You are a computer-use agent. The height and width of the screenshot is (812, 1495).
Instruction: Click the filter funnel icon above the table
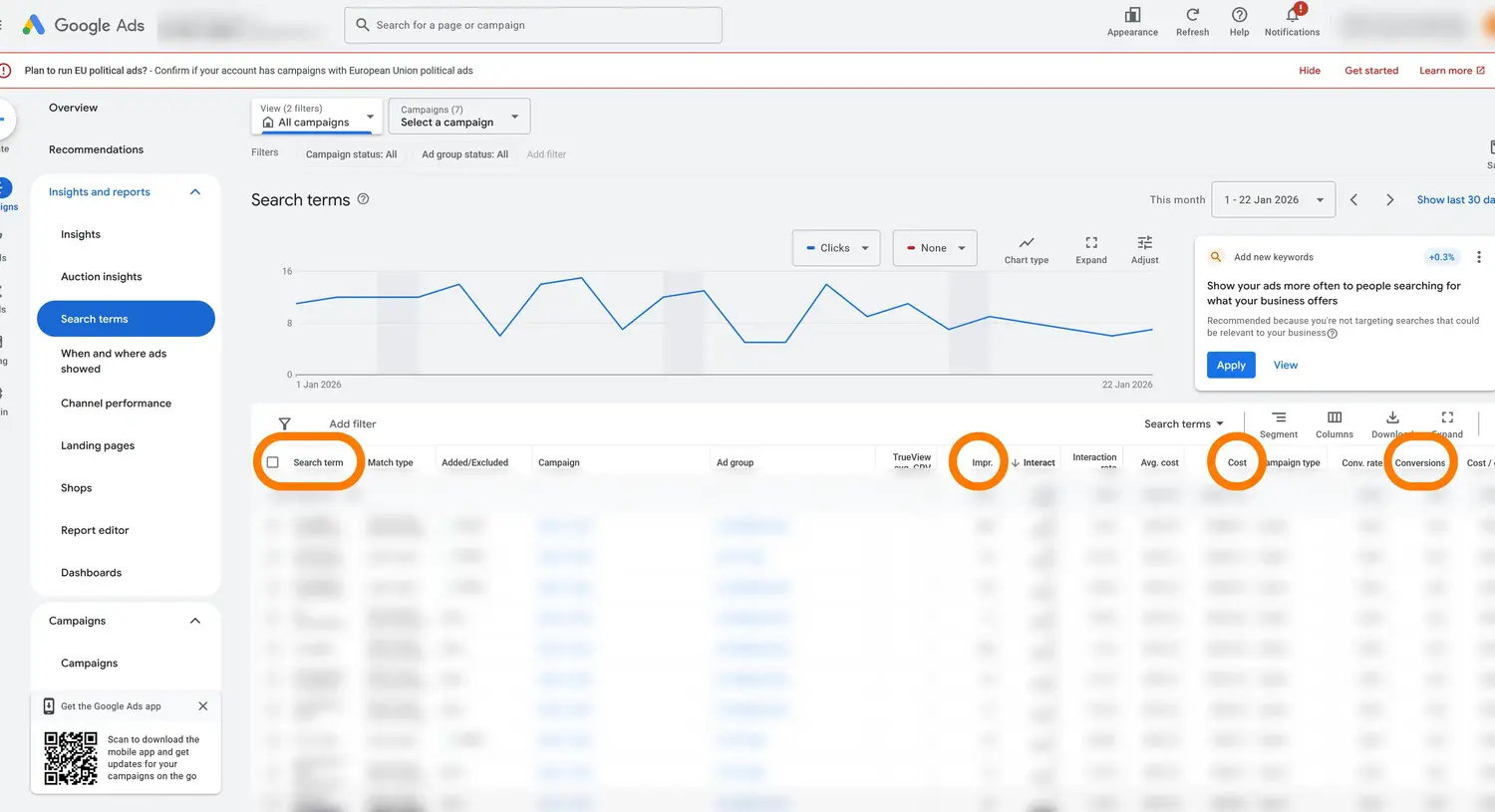point(285,423)
